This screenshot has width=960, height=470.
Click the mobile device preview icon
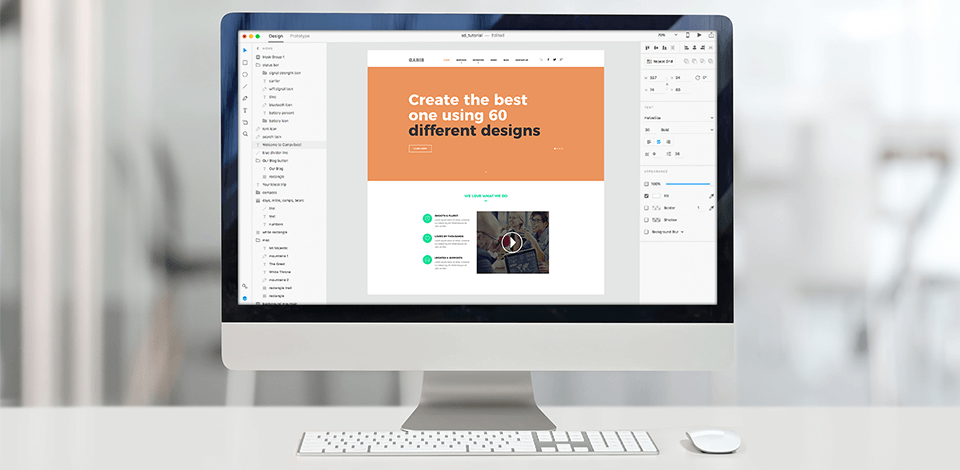tap(688, 35)
